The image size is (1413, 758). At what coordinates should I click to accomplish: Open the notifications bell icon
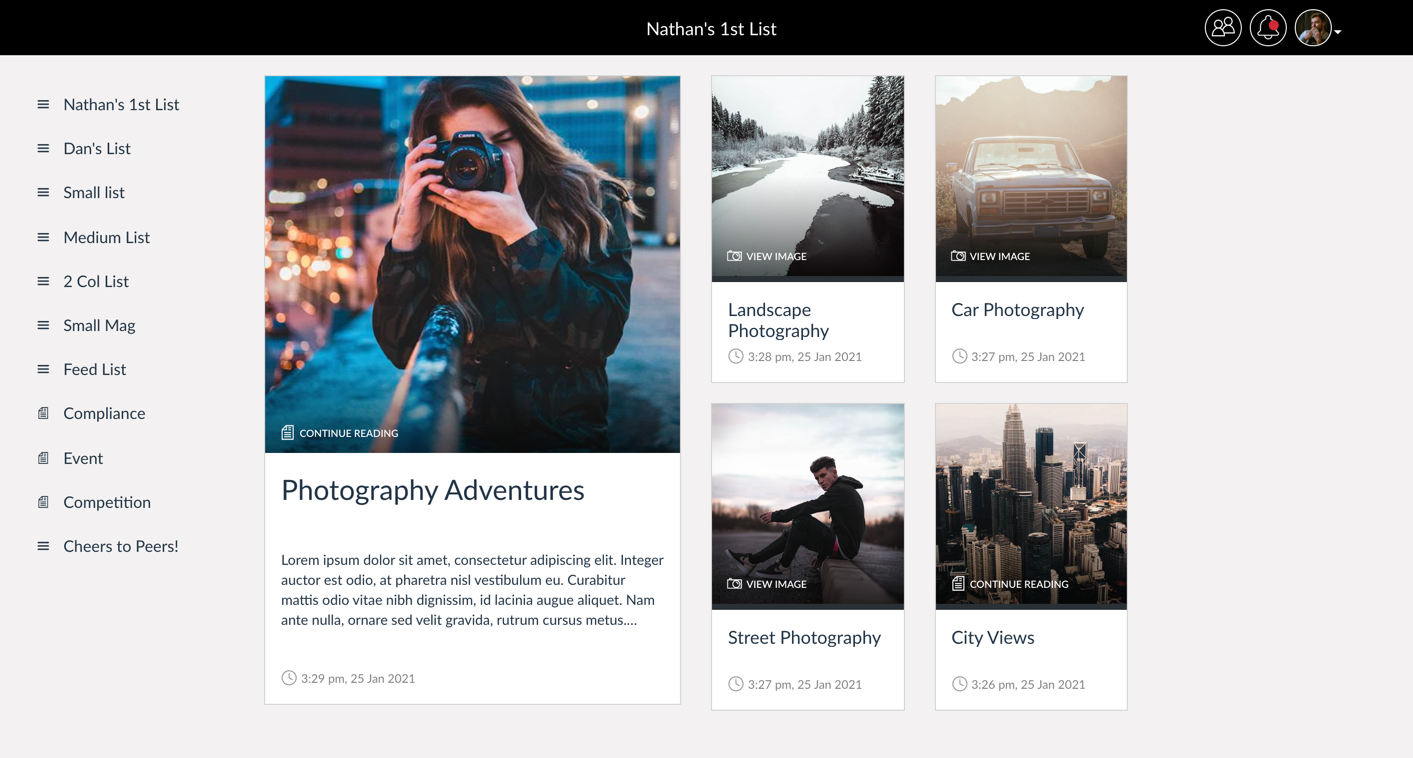coord(1268,28)
